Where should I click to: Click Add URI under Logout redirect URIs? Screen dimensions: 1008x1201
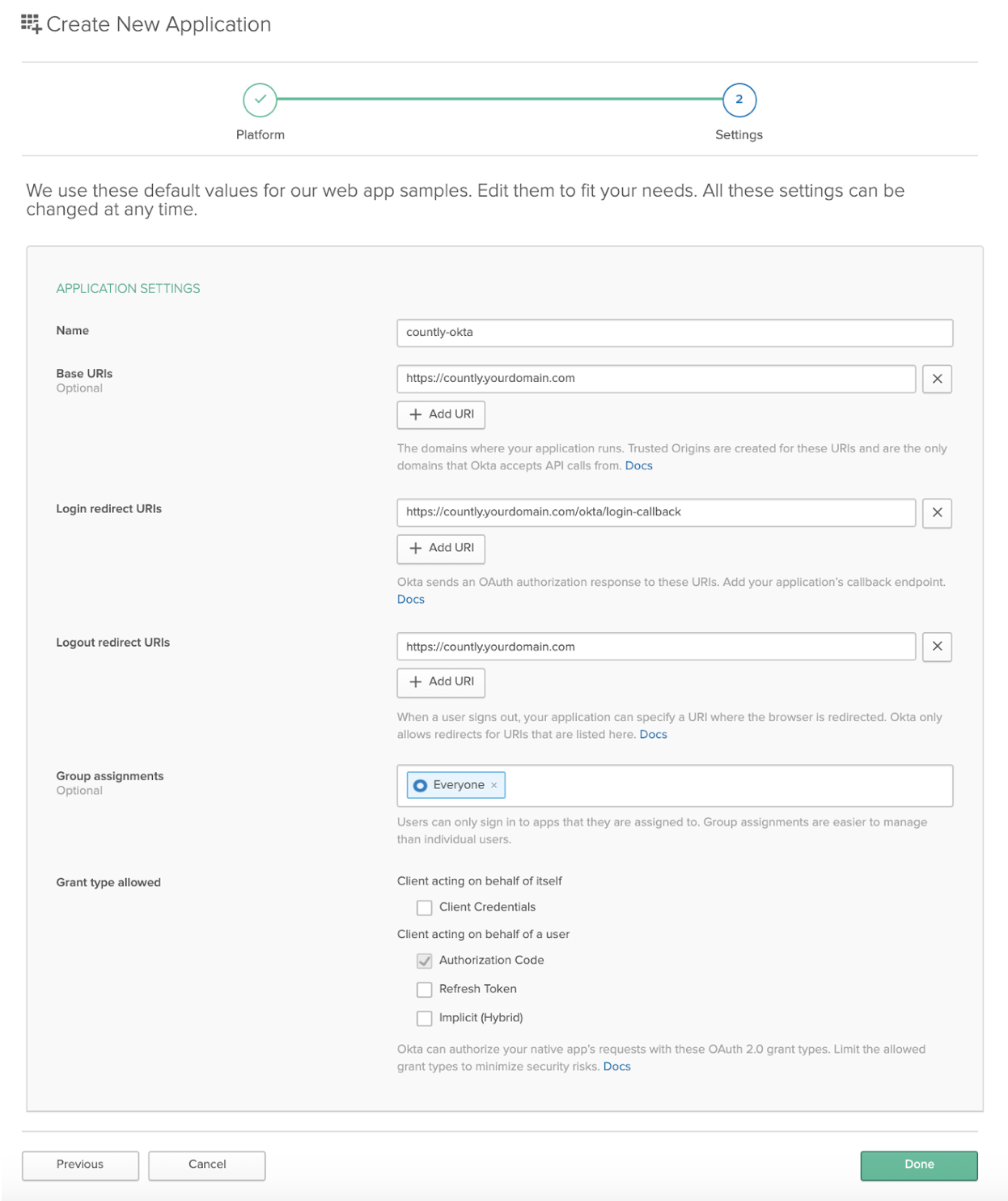click(x=441, y=681)
